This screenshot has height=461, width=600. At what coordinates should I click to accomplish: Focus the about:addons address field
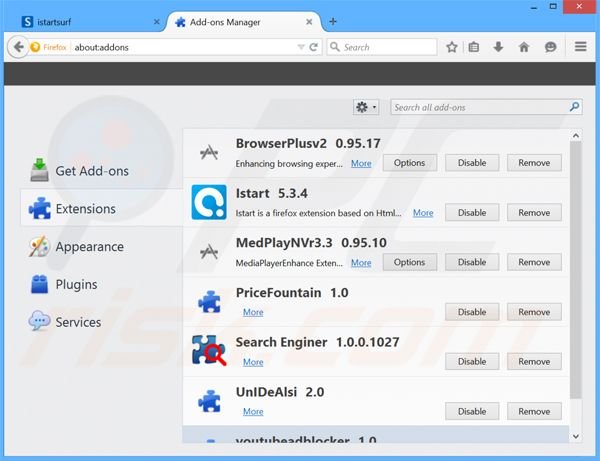[184, 47]
